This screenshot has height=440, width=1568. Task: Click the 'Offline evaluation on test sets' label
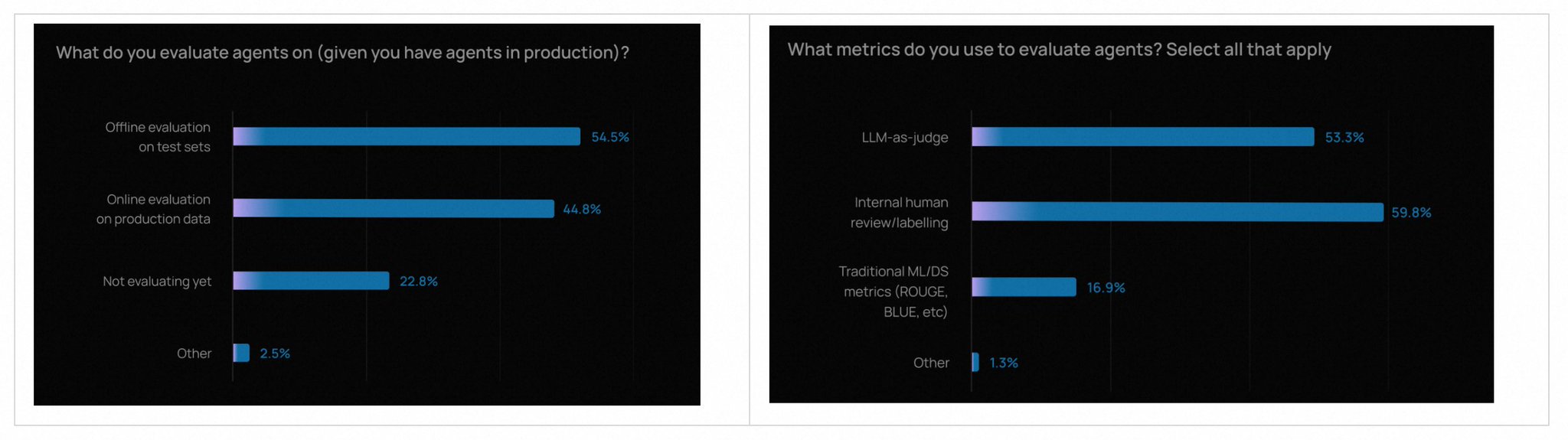pyautogui.click(x=158, y=137)
